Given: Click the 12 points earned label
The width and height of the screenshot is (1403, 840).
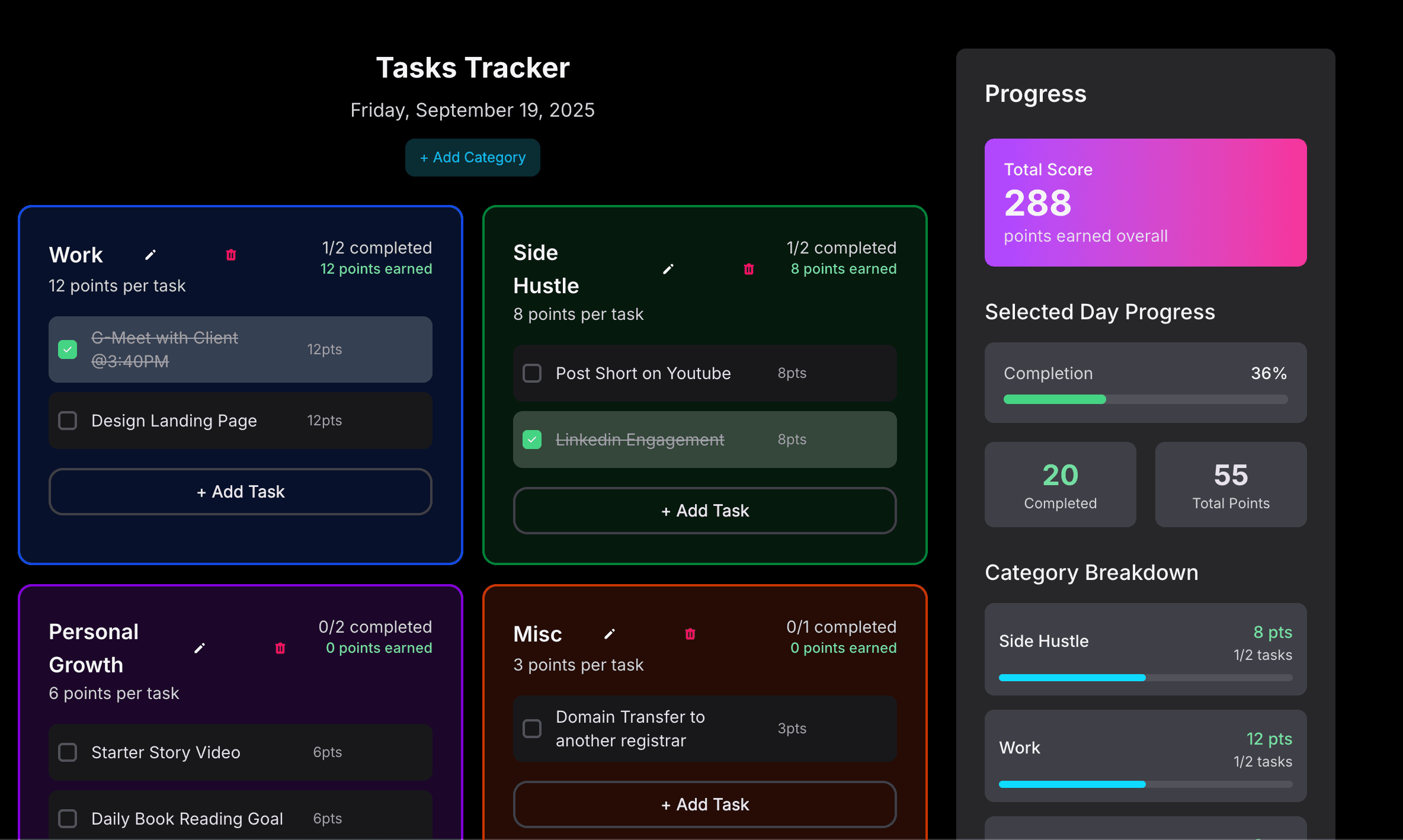Looking at the screenshot, I should pyautogui.click(x=376, y=269).
